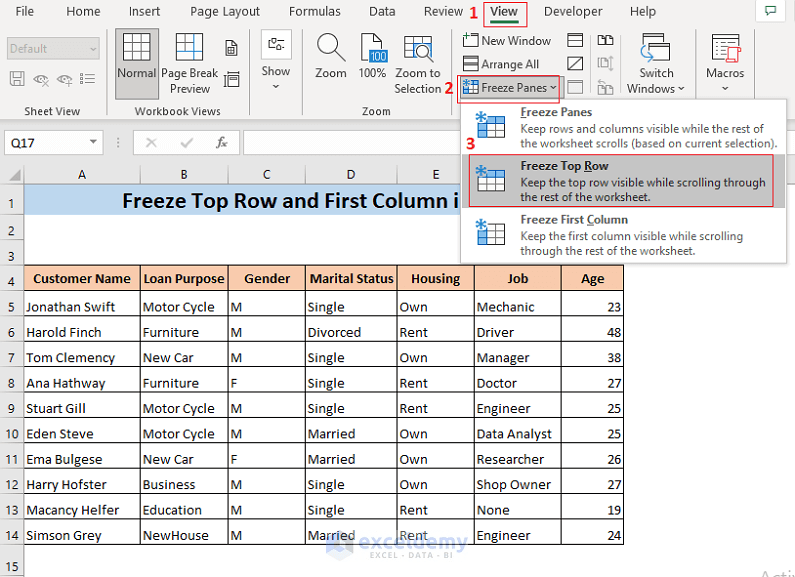Open Custom Views icon

click(x=231, y=79)
